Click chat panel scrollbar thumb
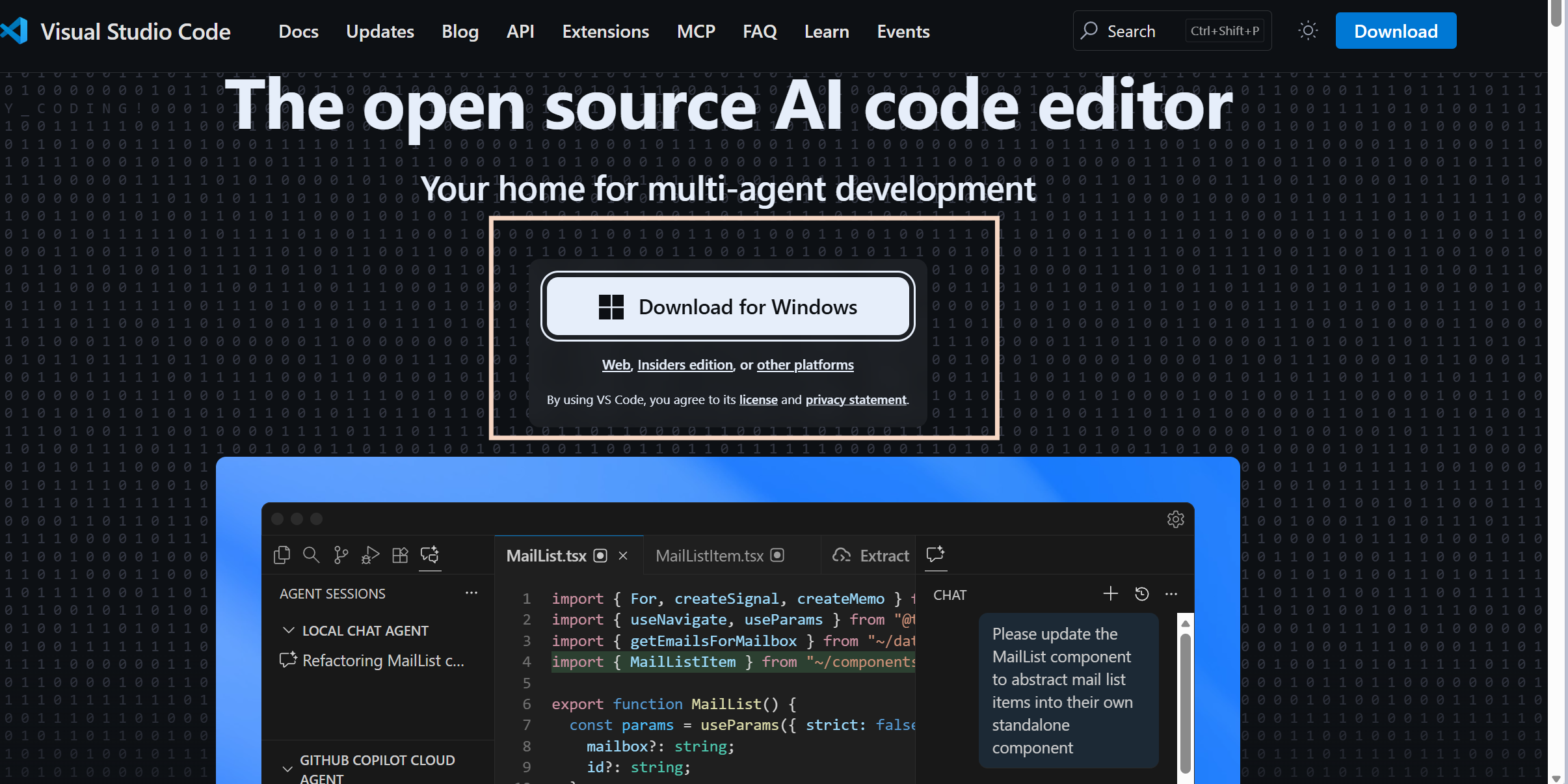This screenshot has height=784, width=1568. click(x=1185, y=703)
